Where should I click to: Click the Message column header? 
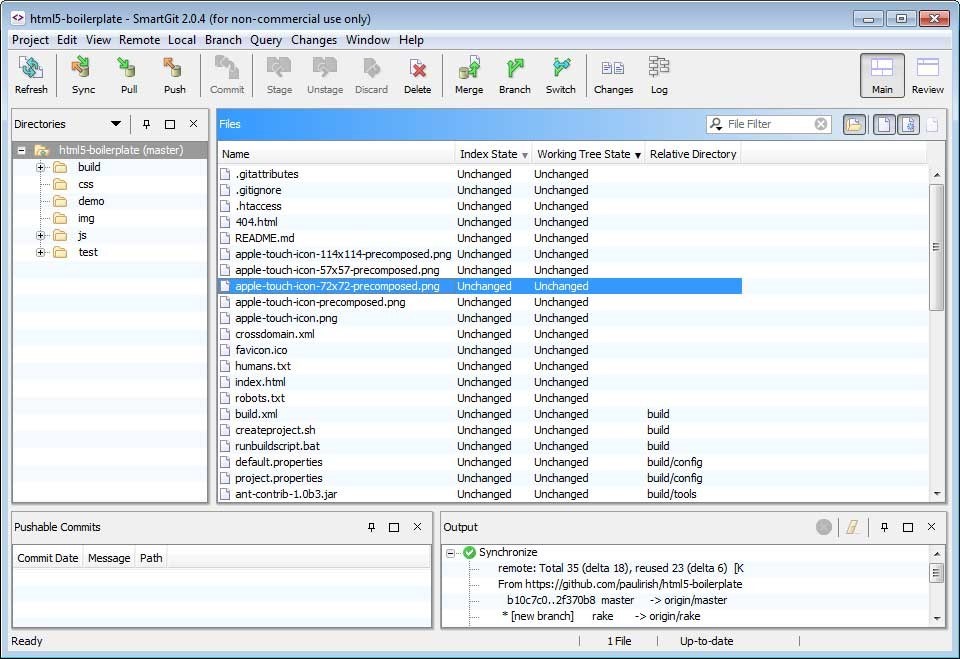pos(109,558)
